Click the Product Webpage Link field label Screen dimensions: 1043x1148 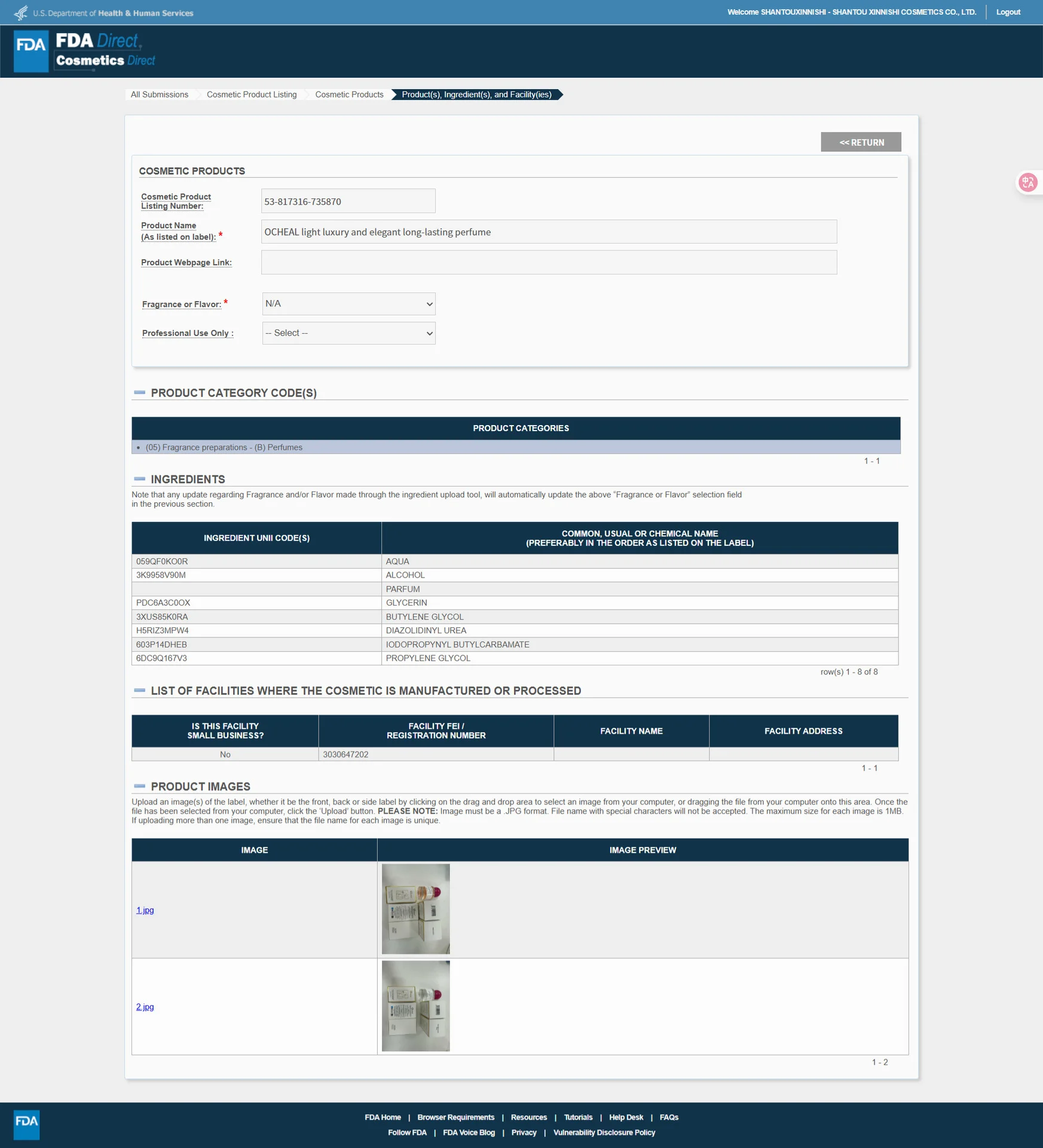click(186, 262)
